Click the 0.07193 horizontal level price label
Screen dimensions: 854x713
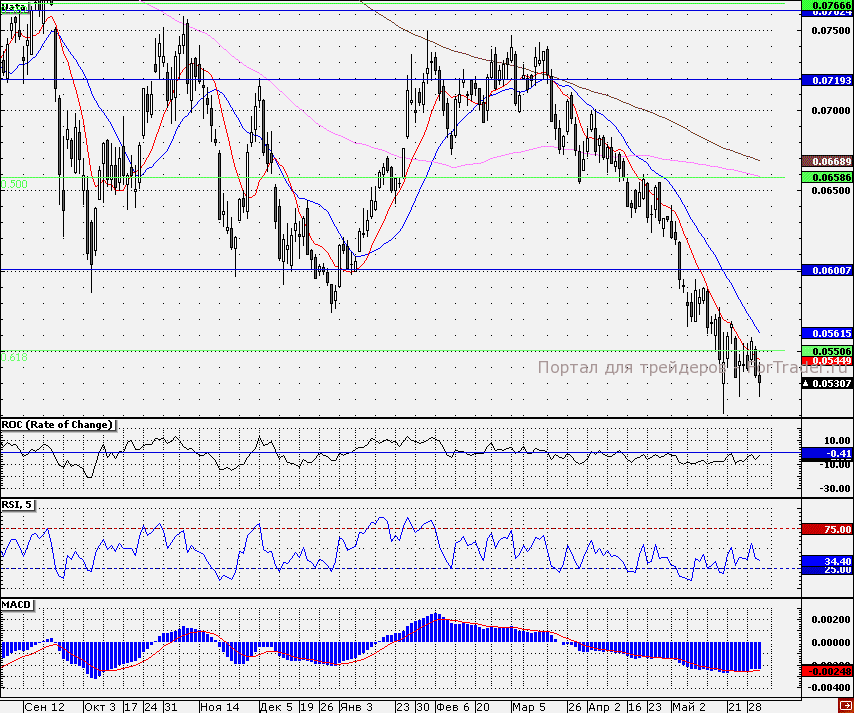tap(827, 78)
